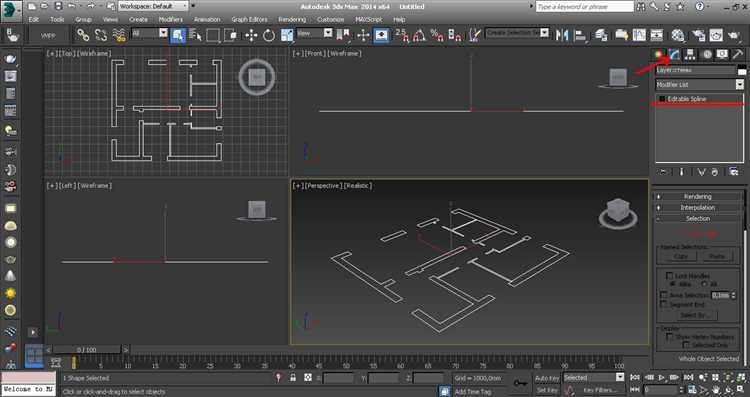
Task: Switch to the Motion command panel tab
Action: (706, 55)
